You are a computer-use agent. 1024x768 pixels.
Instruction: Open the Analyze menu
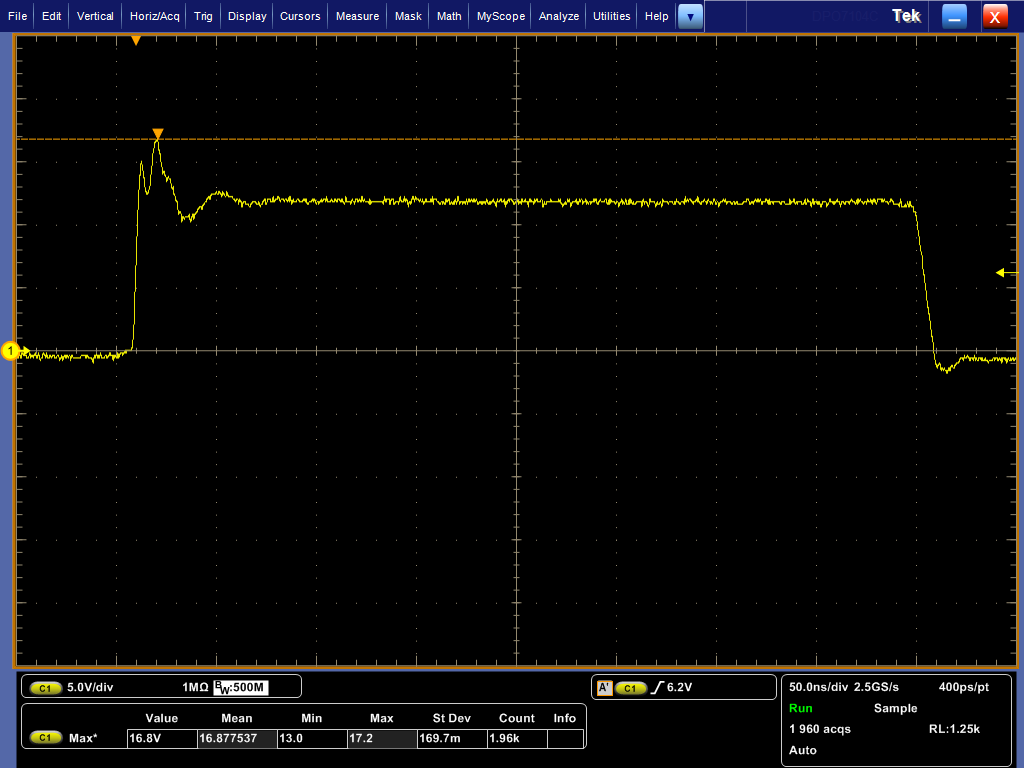click(x=559, y=16)
